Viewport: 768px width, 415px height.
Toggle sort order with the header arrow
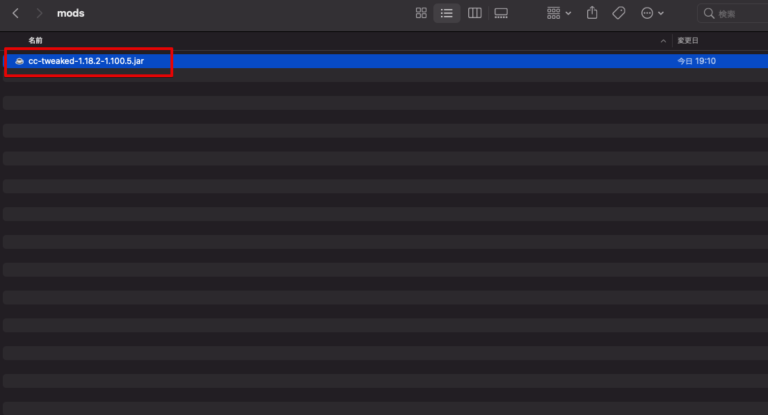[663, 40]
